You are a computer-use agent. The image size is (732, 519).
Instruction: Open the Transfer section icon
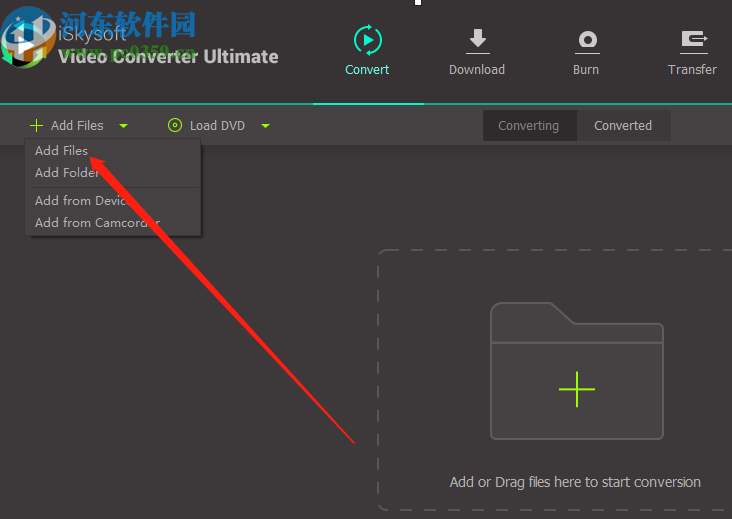[x=694, y=41]
